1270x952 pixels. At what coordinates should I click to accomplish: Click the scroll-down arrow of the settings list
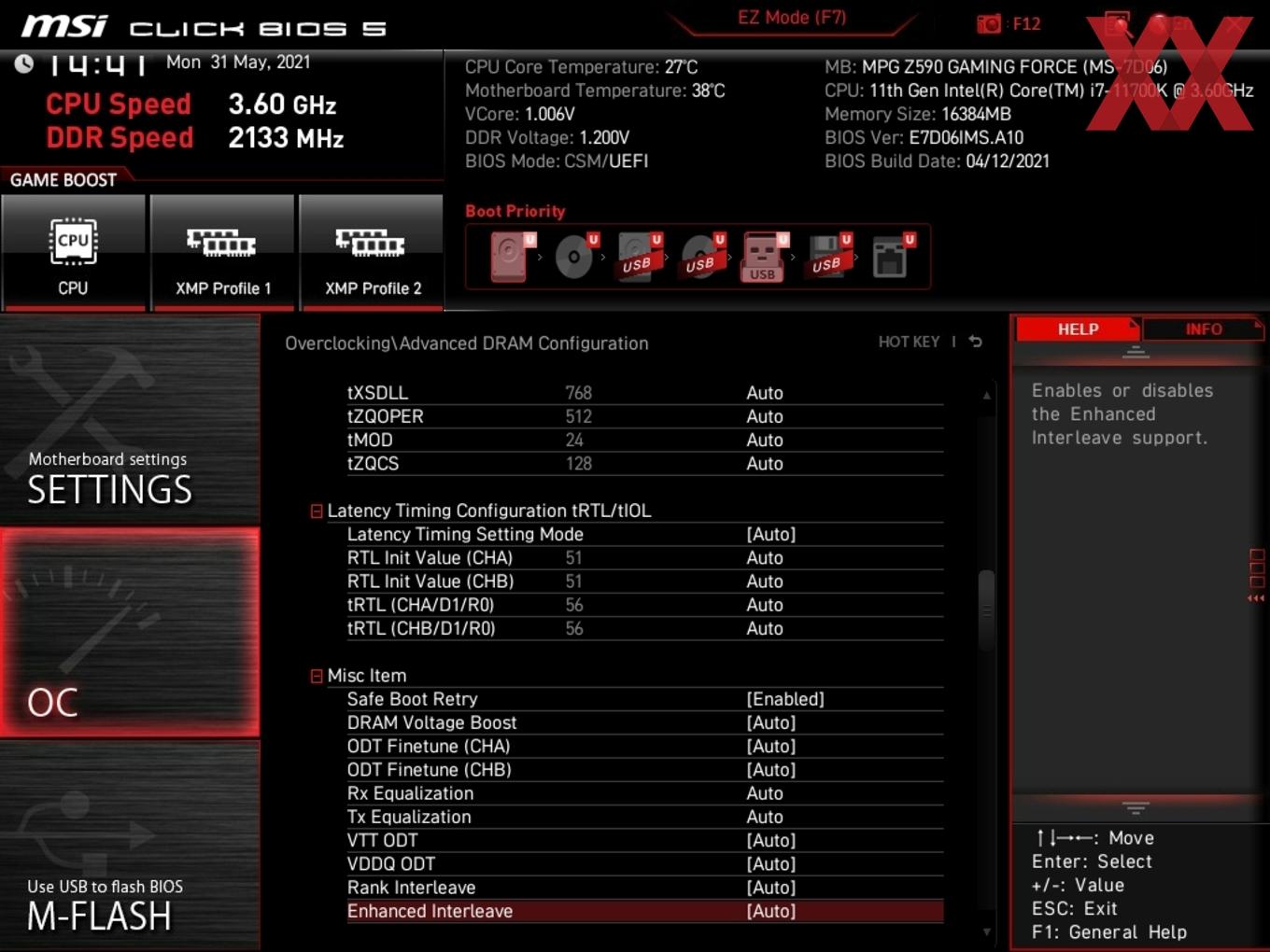(x=986, y=931)
